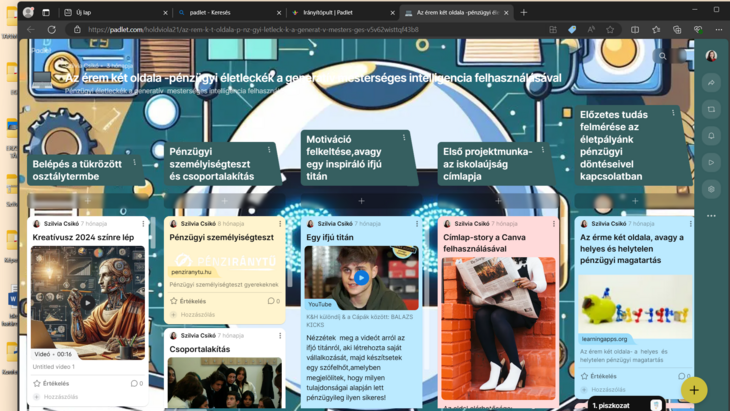Image resolution: width=730 pixels, height=411 pixels.
Task: Add post under Belépés a tükrözött osztályterembe
Action: 88,201
